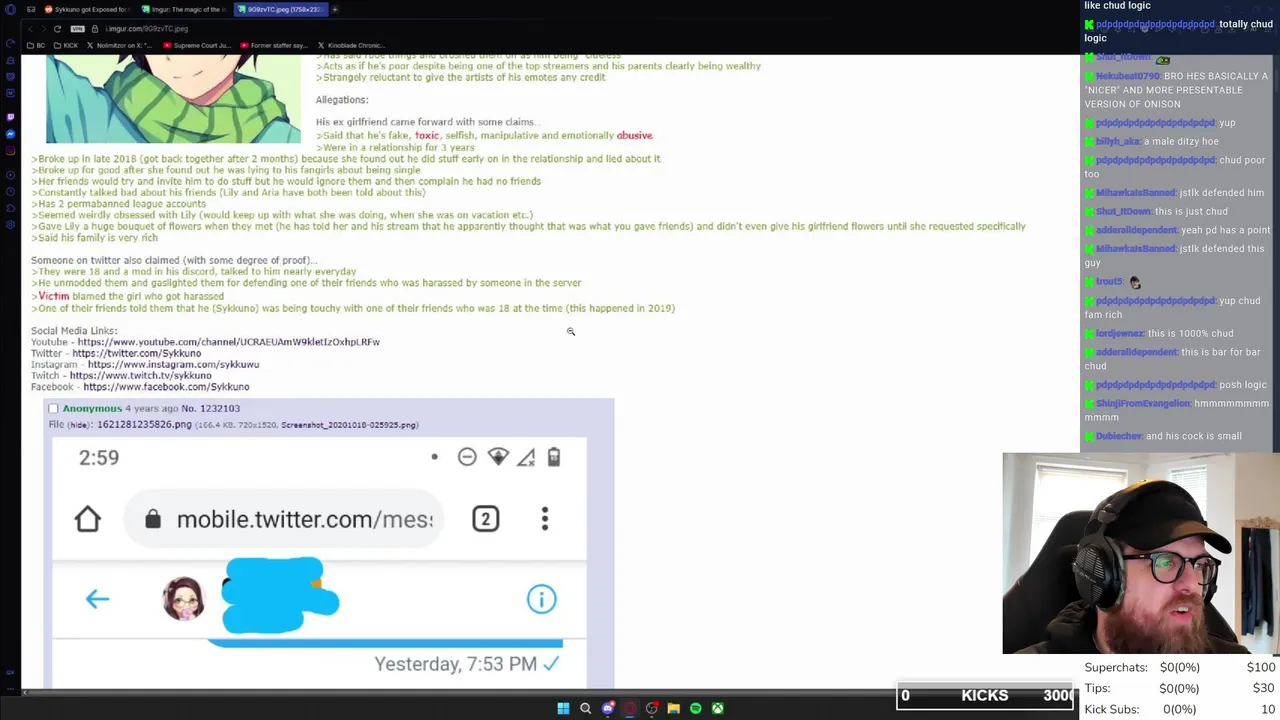Click the streamer webcam overlay
The image size is (1280, 720).
pyautogui.click(x=1141, y=553)
